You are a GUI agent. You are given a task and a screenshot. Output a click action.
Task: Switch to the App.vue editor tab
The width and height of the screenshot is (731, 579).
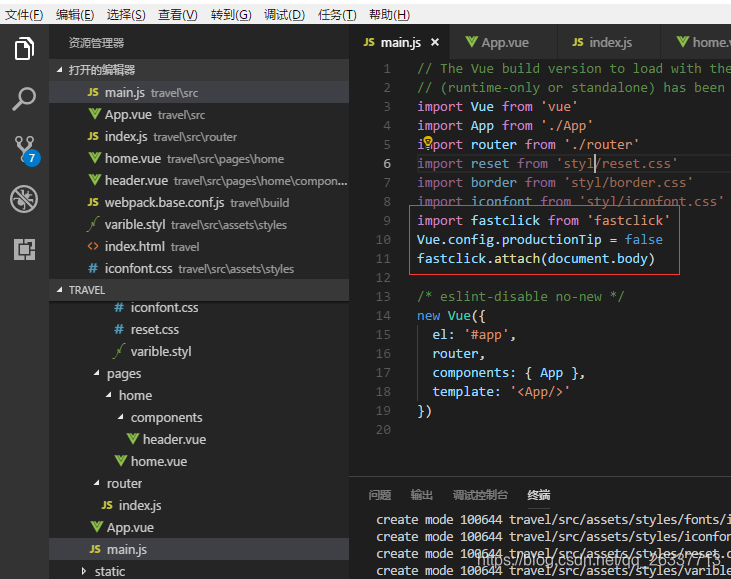point(504,42)
